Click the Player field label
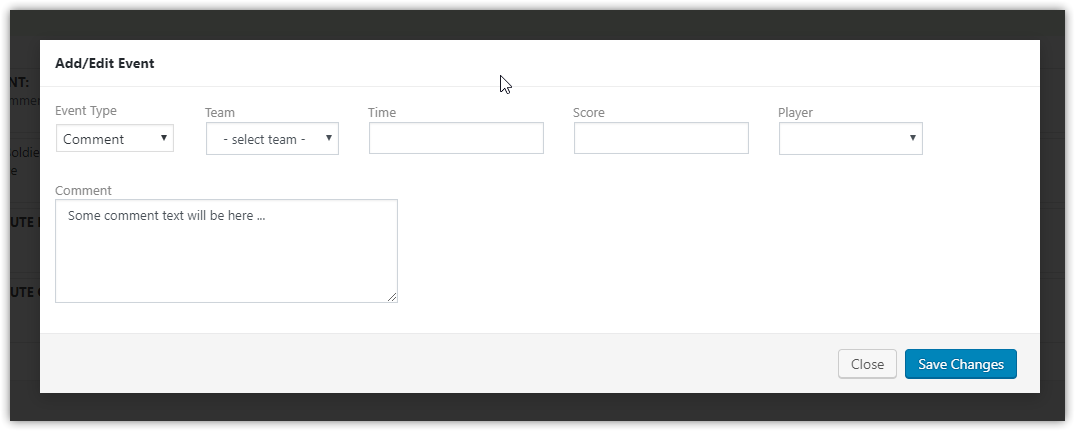The width and height of the screenshot is (1075, 431). pos(795,112)
